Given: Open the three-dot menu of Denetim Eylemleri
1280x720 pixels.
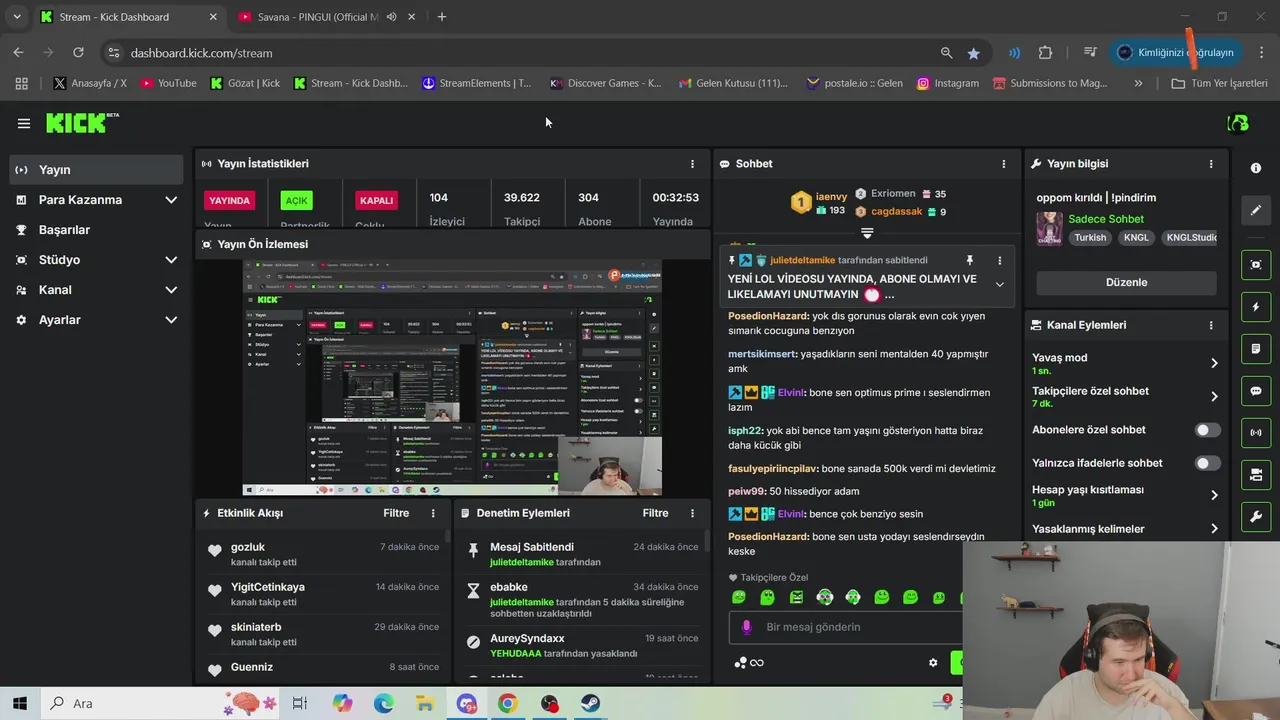Looking at the screenshot, I should 692,513.
